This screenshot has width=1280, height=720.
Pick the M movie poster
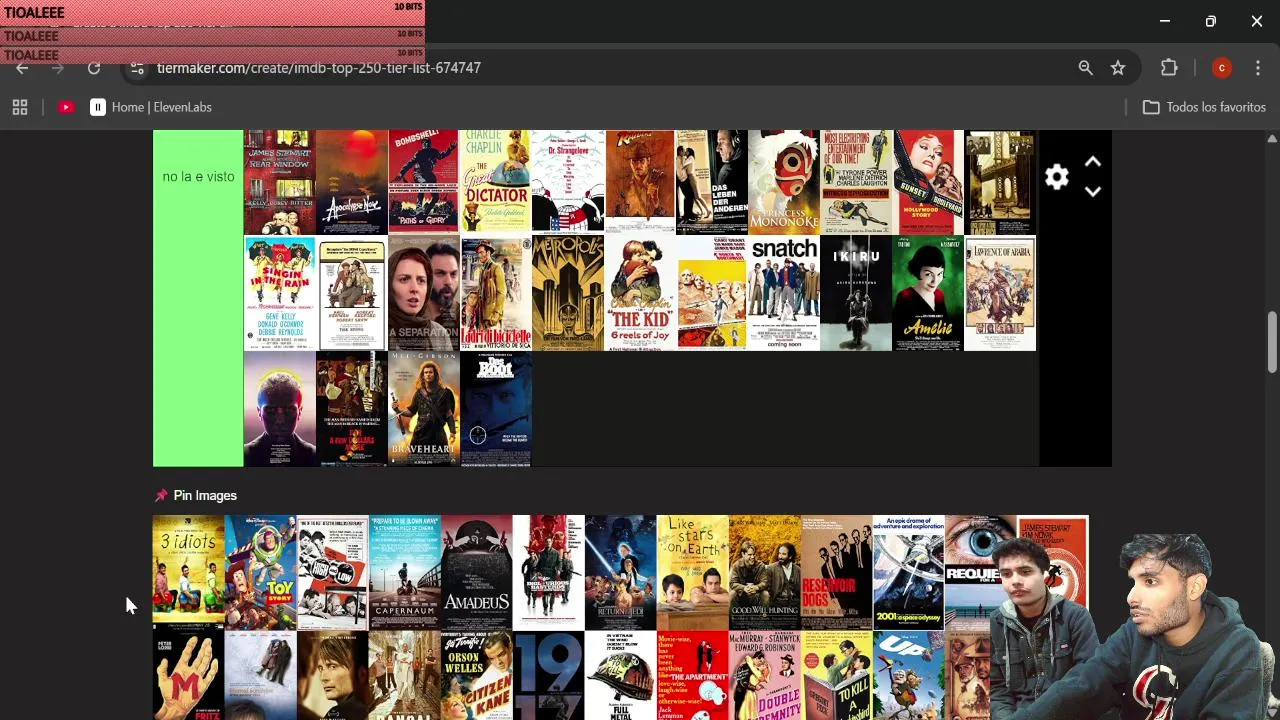[188, 675]
